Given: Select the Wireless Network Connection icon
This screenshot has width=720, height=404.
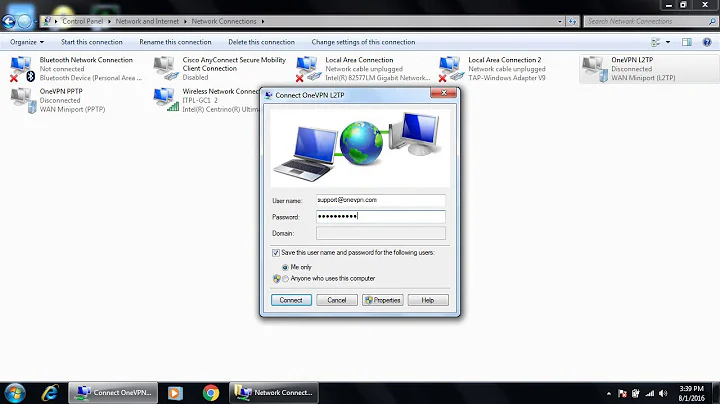Looking at the screenshot, I should coord(166,100).
